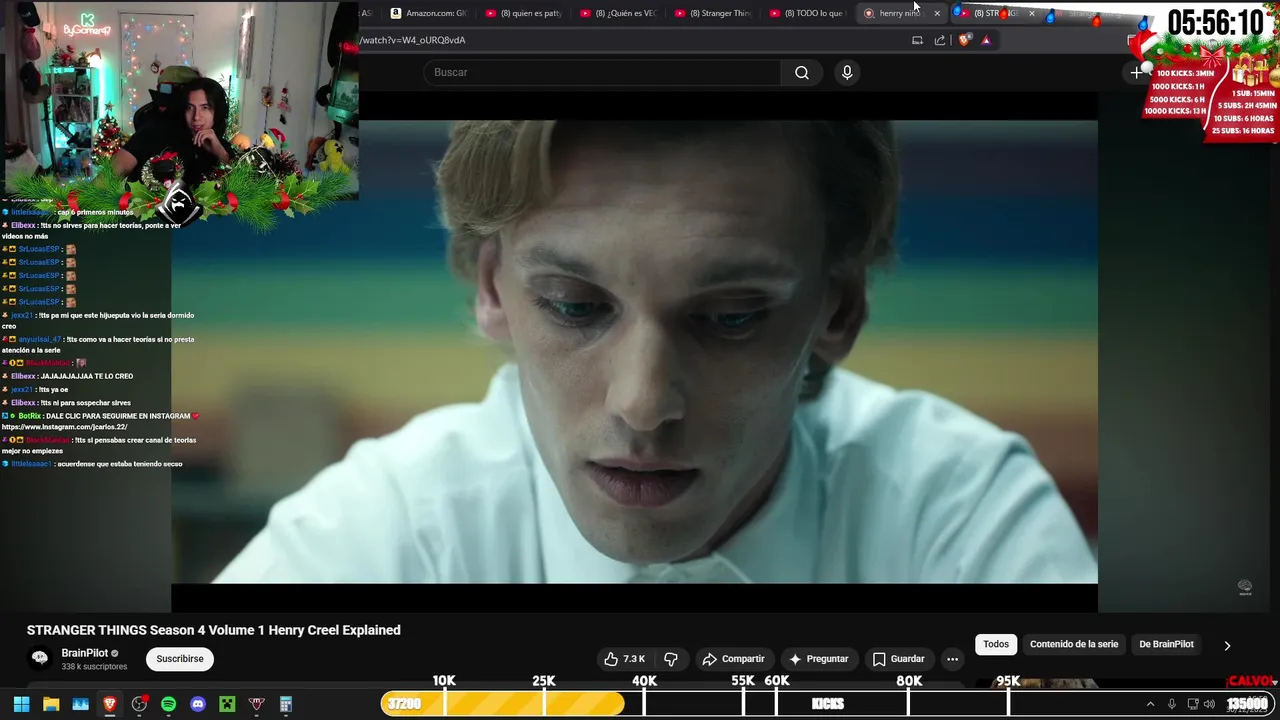Open Calculator from taskbar

286,704
